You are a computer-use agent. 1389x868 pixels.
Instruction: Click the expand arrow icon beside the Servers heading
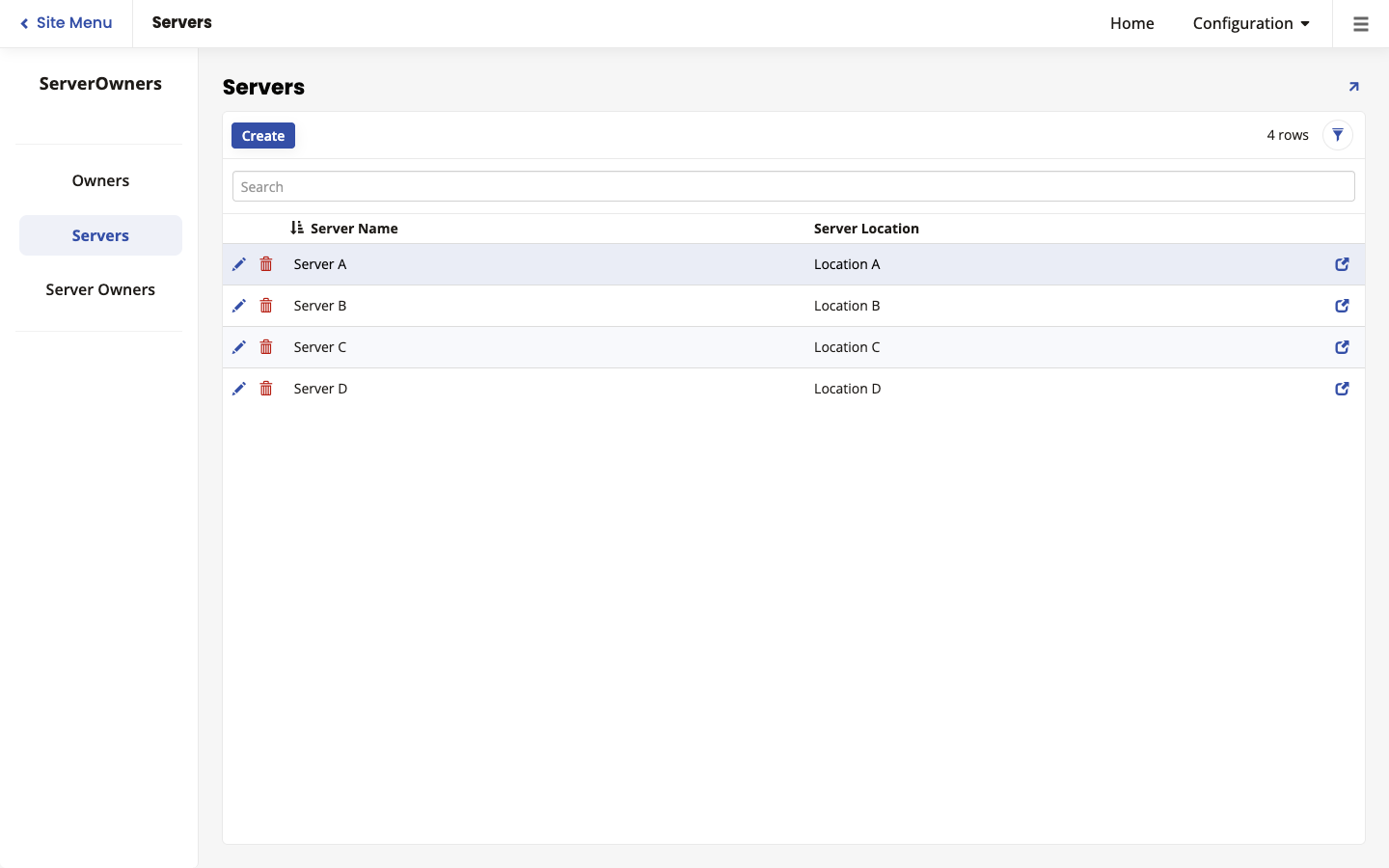(x=1353, y=87)
